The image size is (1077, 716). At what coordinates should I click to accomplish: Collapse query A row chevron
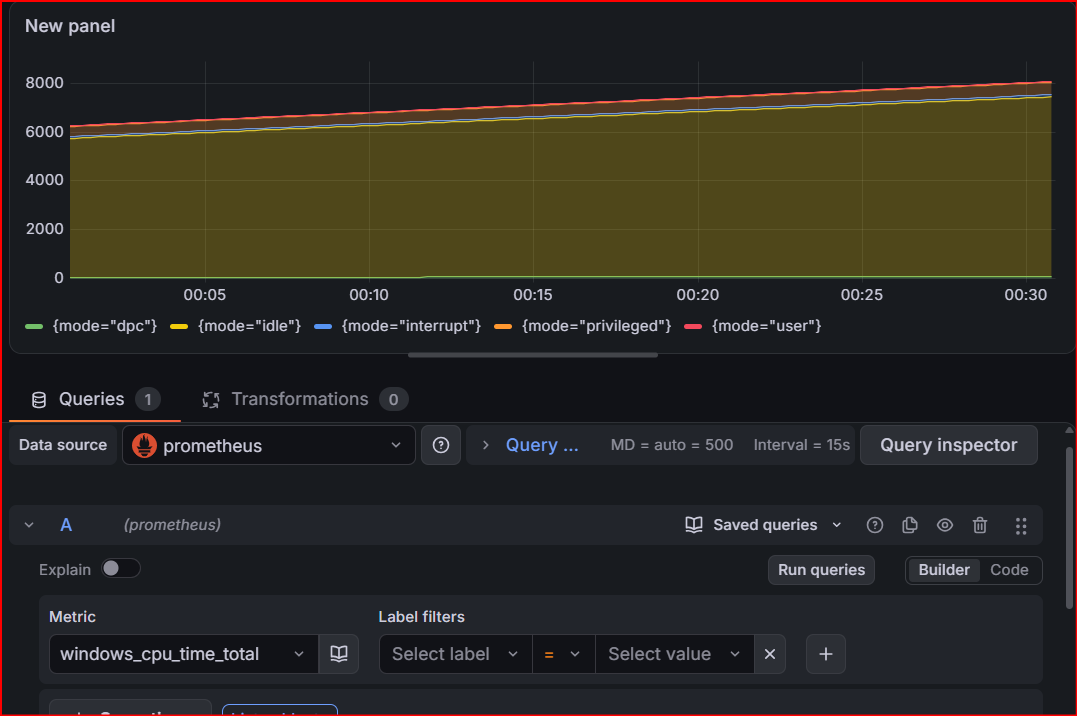(x=29, y=526)
